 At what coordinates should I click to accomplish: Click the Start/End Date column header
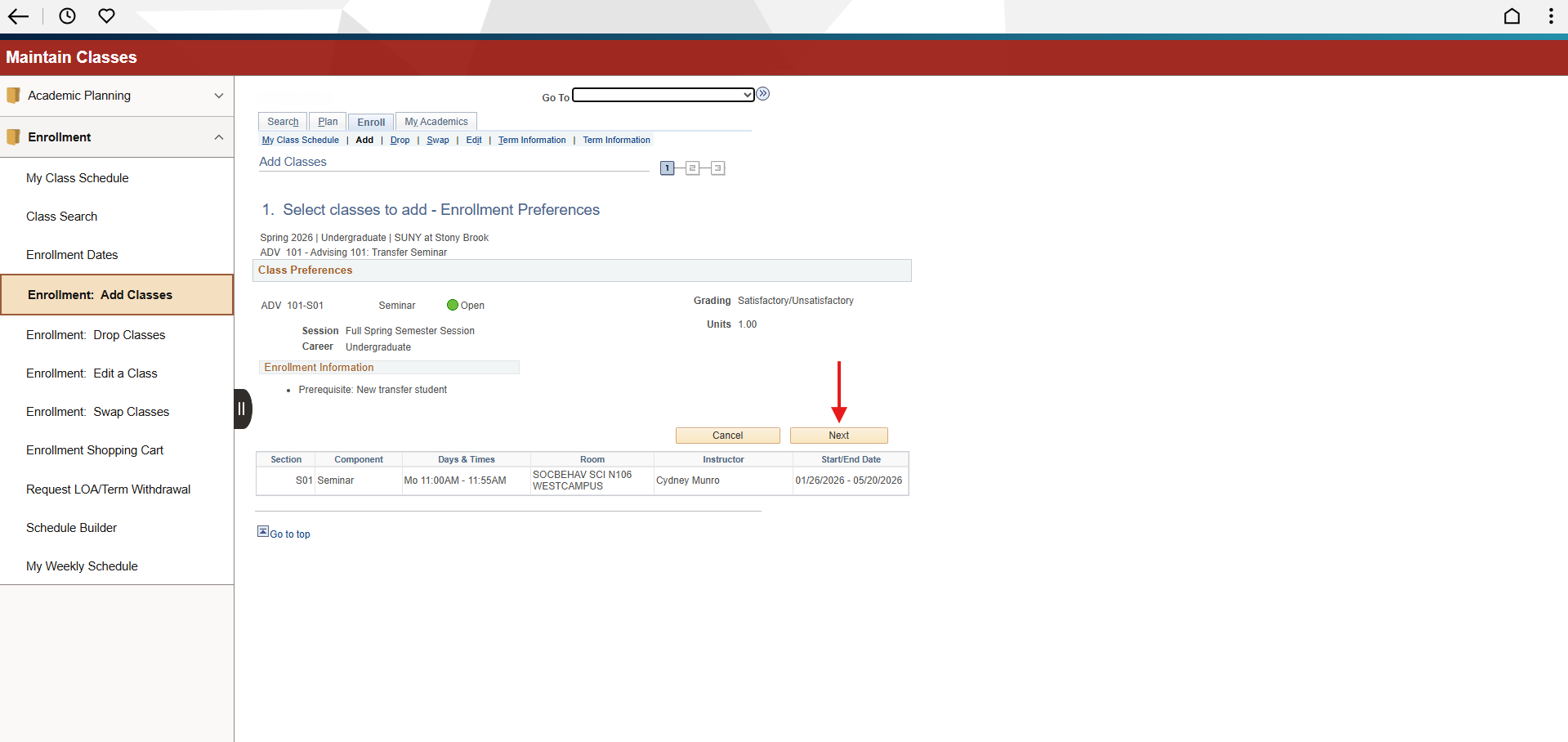(851, 459)
